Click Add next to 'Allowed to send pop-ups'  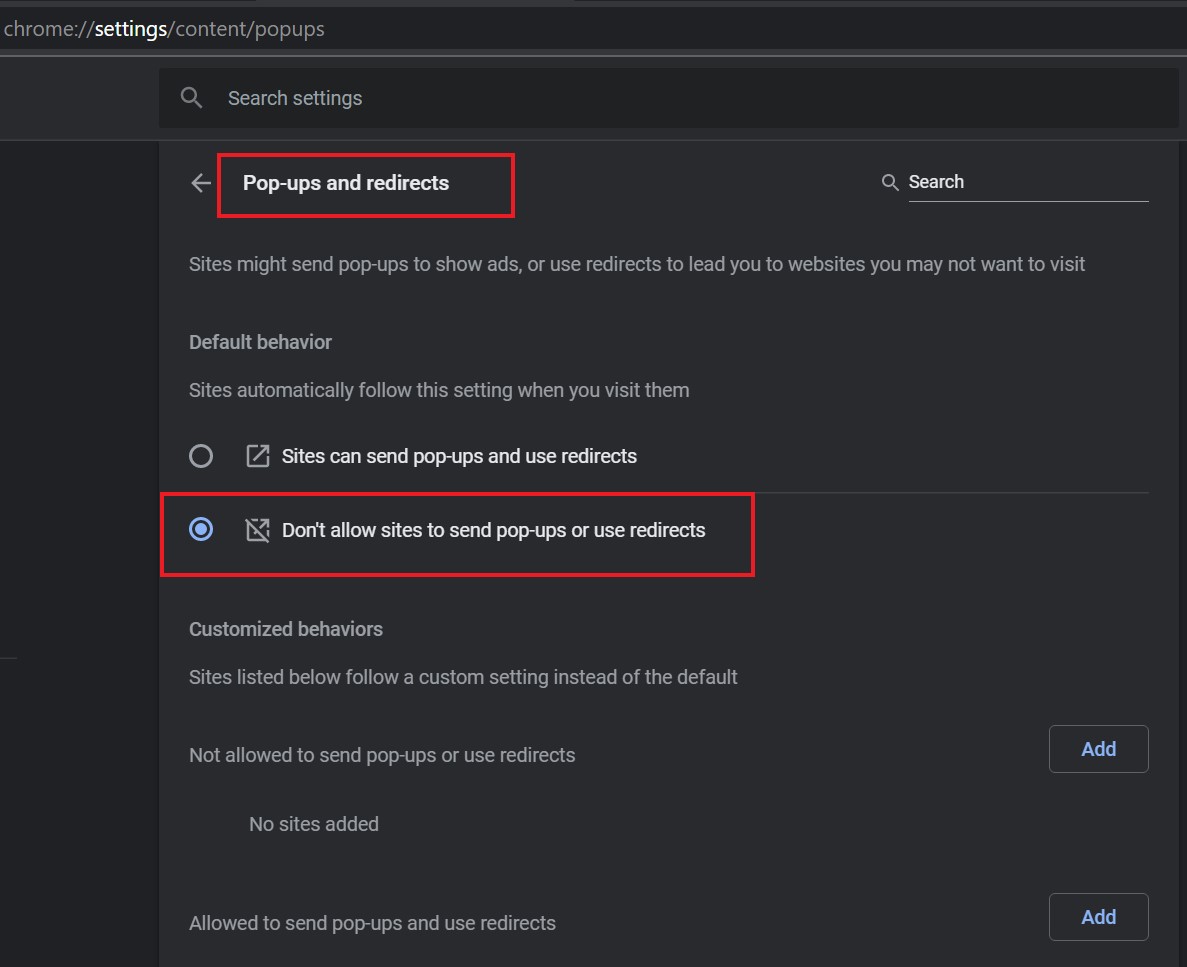point(1098,916)
